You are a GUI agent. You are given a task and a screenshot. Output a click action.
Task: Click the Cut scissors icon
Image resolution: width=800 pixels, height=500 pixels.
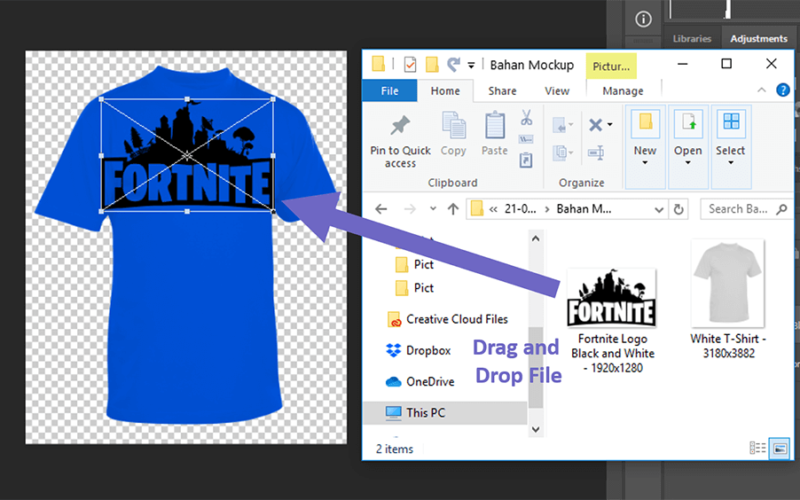[x=527, y=117]
